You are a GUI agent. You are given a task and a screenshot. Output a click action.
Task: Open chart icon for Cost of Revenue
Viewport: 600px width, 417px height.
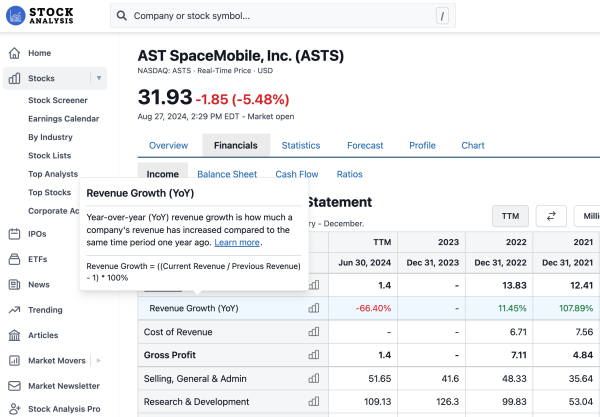click(314, 332)
